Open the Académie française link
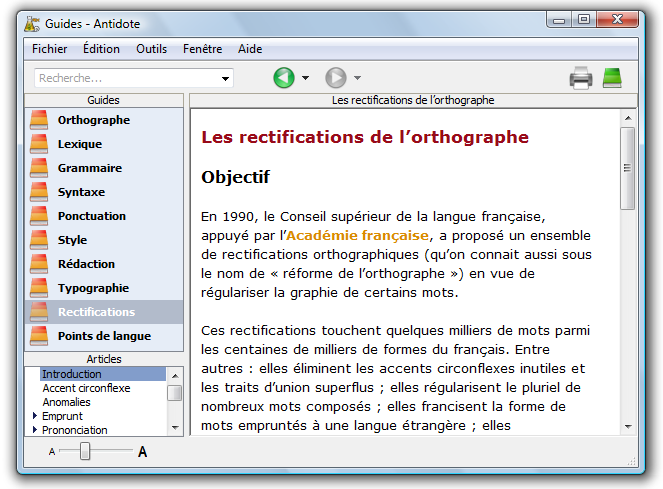Screen dimensions: 663x489 point(357,235)
